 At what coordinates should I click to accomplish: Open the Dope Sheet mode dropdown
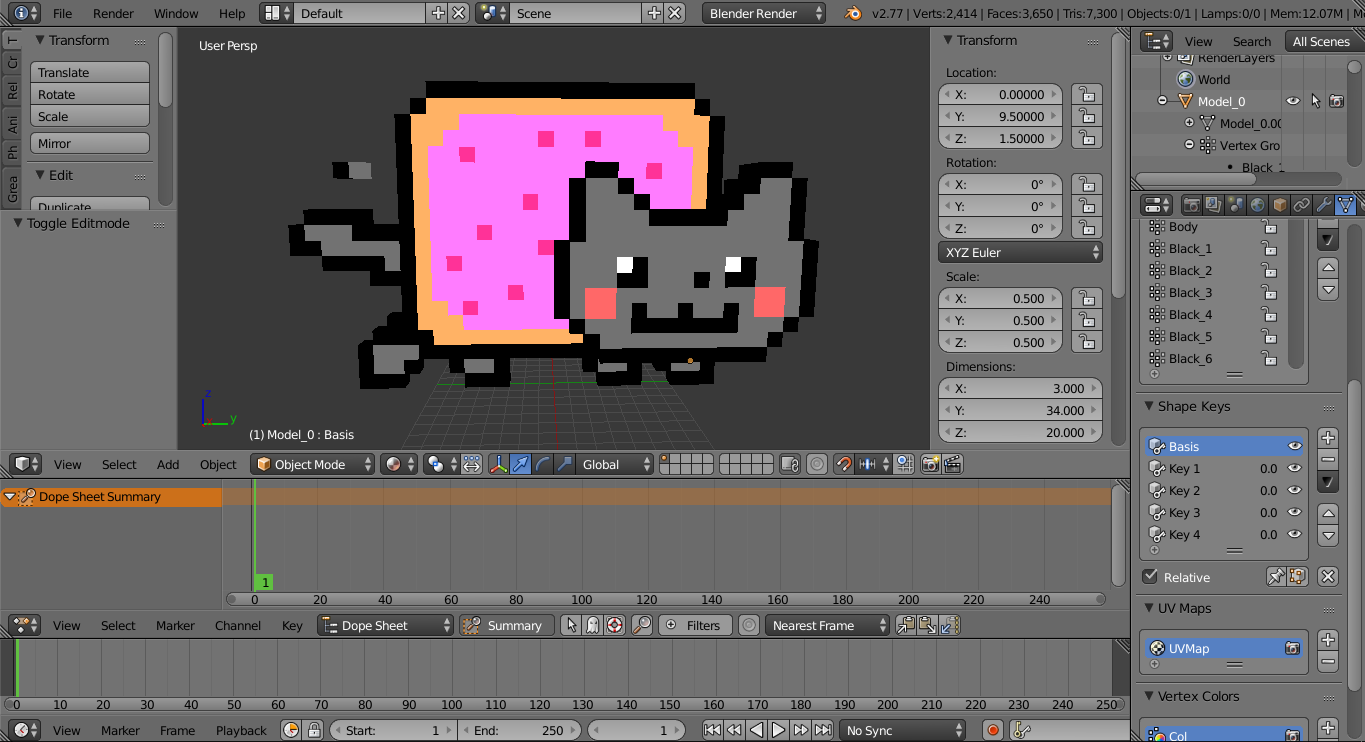click(385, 625)
